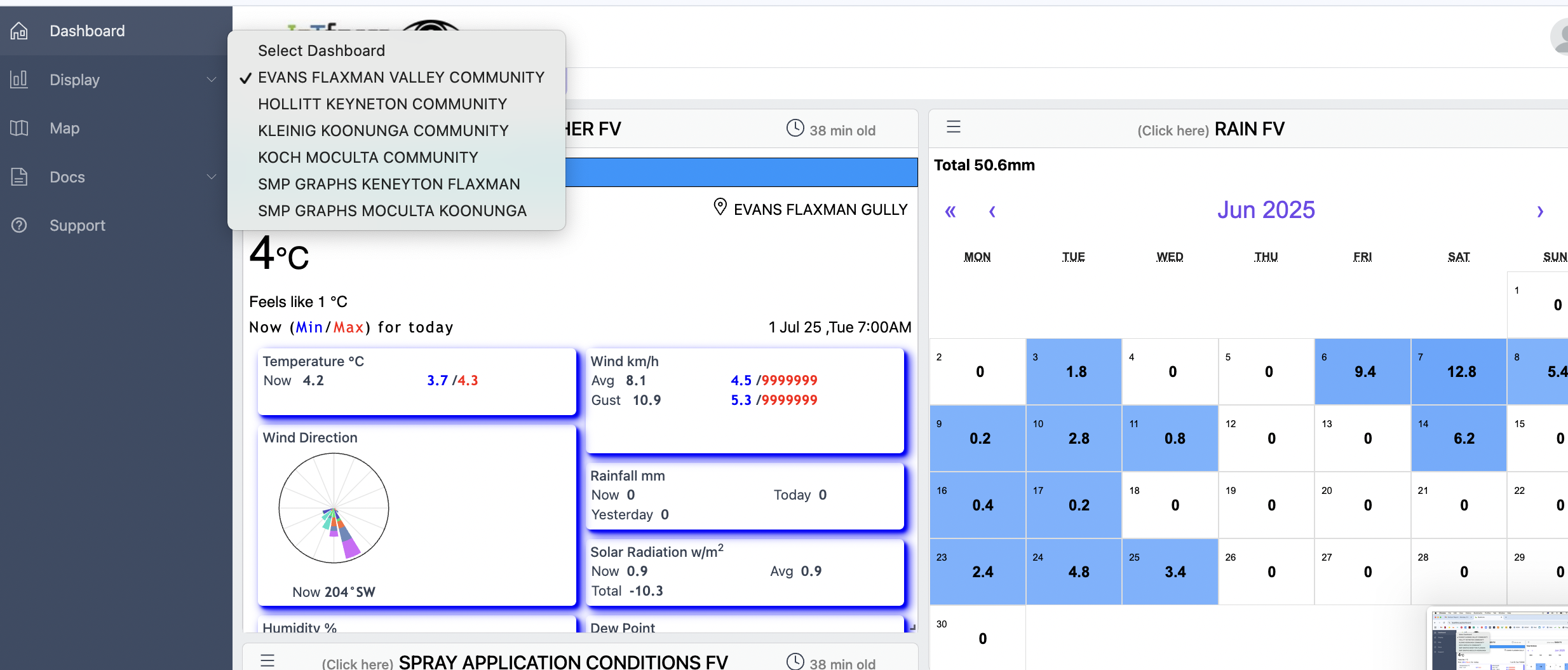The height and width of the screenshot is (670, 1568).
Task: Click the Display bar chart icon
Action: click(x=19, y=79)
